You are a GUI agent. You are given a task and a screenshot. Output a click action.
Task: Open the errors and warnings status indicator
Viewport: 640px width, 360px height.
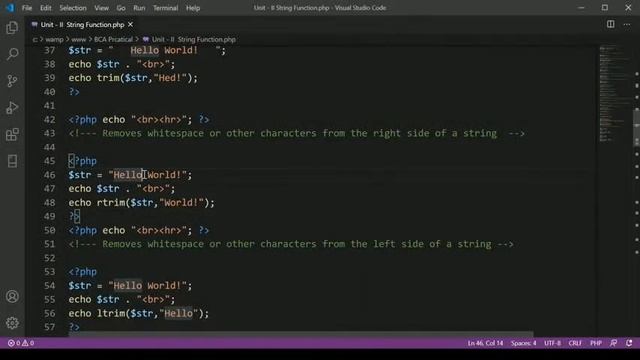(21, 343)
